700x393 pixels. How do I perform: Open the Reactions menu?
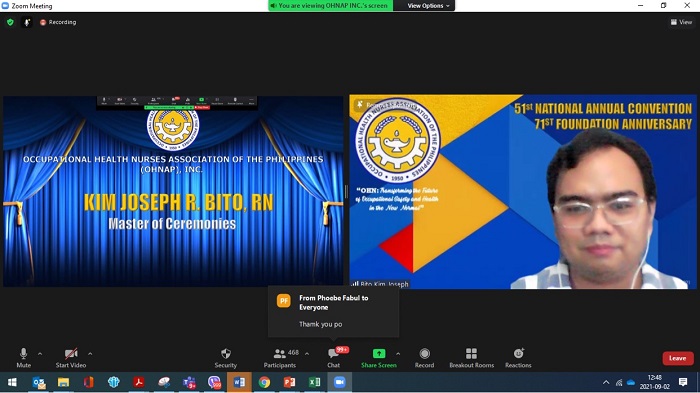(518, 358)
